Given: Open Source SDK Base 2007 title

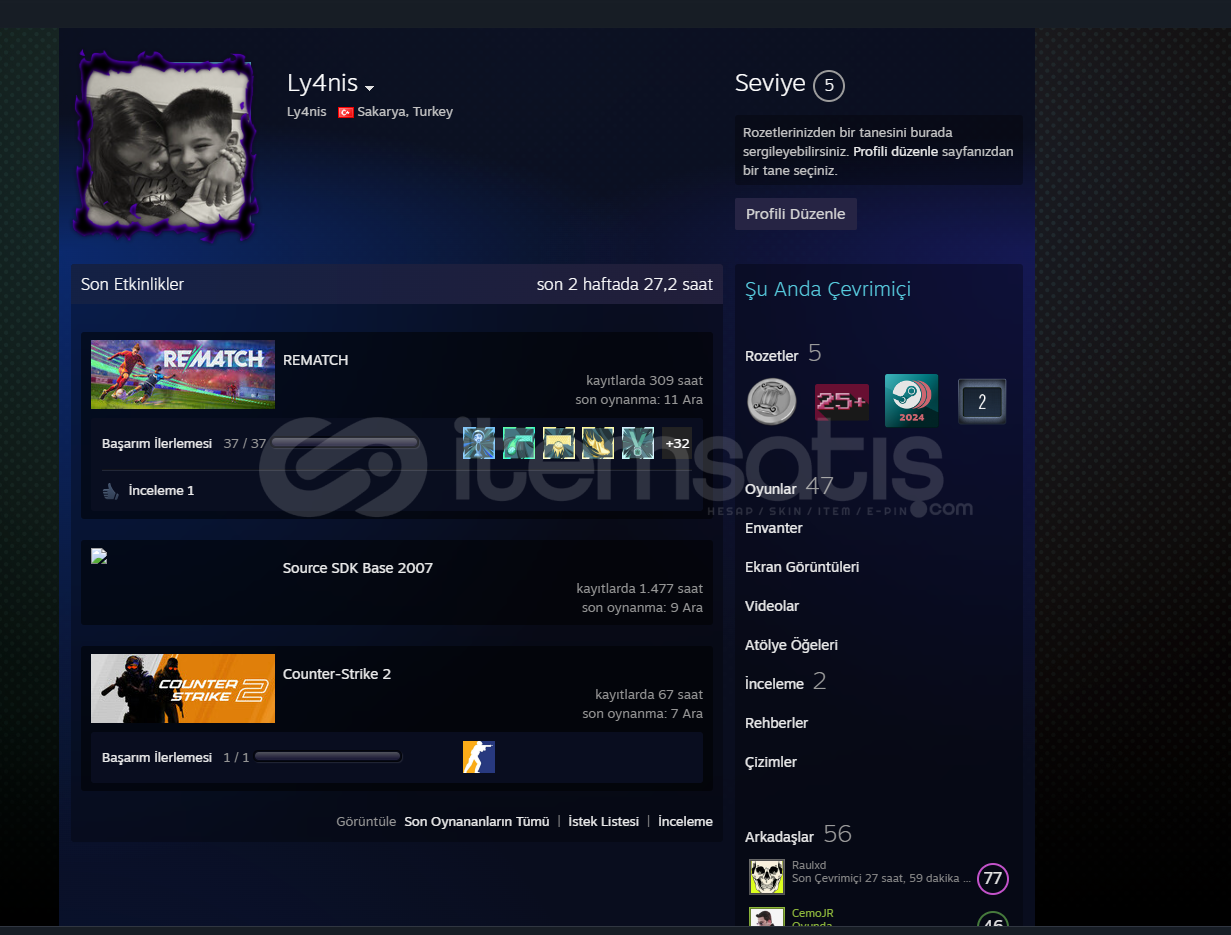Looking at the screenshot, I should pos(358,568).
